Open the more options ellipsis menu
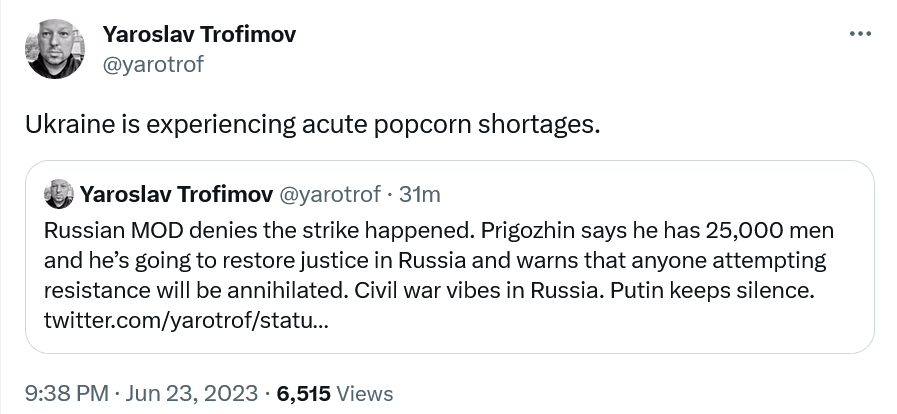897x414 pixels. tap(859, 34)
